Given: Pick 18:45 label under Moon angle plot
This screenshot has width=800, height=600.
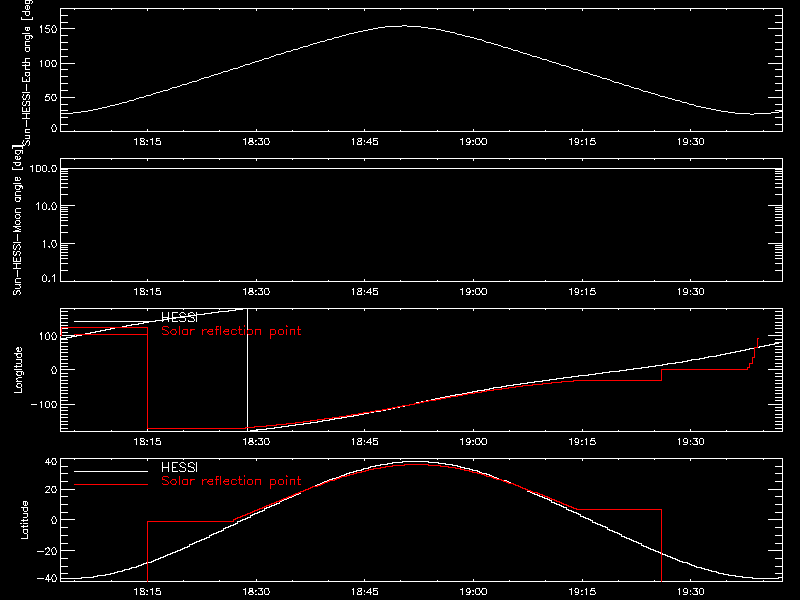Looking at the screenshot, I should tap(365, 292).
